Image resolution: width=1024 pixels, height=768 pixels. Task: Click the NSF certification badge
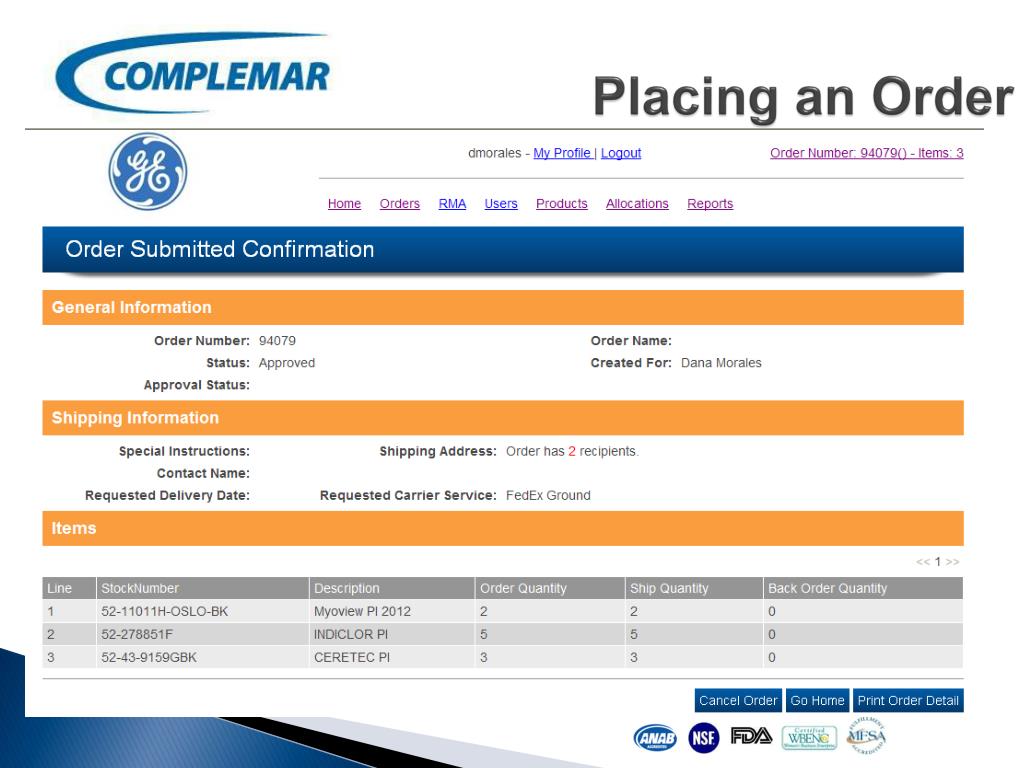[x=703, y=738]
